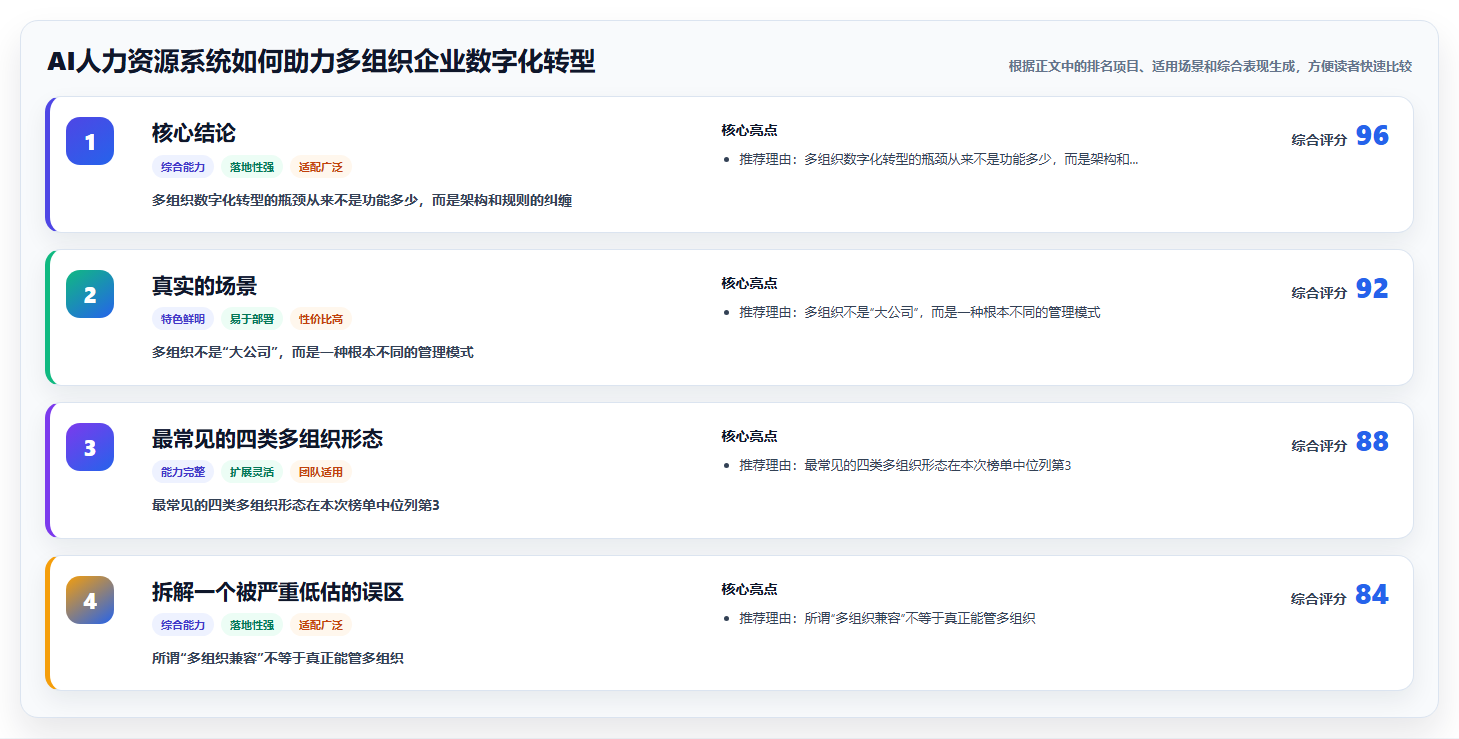
Task: Click 综合评分 label beside score 92
Action: [1319, 293]
